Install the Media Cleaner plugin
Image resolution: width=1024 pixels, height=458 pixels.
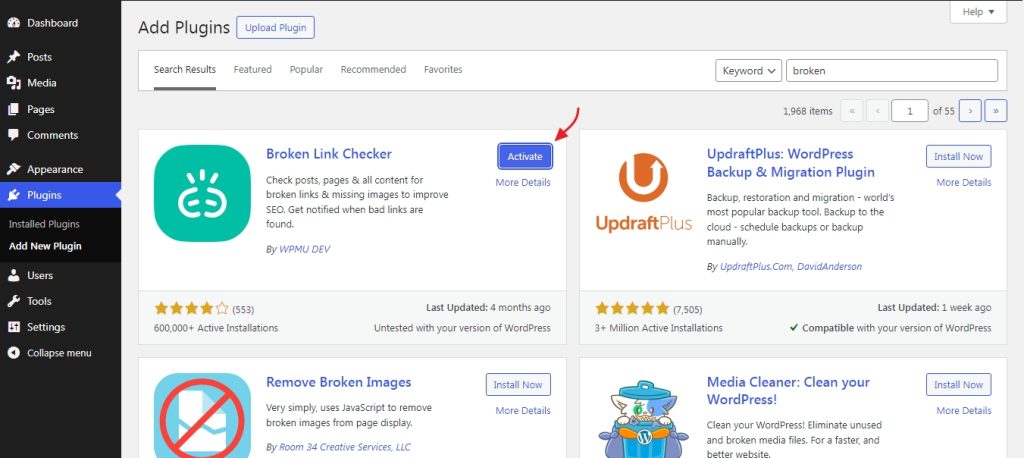[959, 385]
